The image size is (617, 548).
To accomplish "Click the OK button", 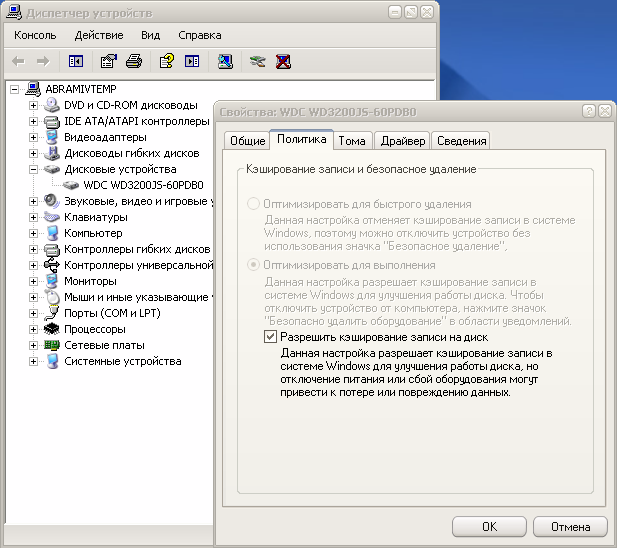I will pyautogui.click(x=489, y=527).
